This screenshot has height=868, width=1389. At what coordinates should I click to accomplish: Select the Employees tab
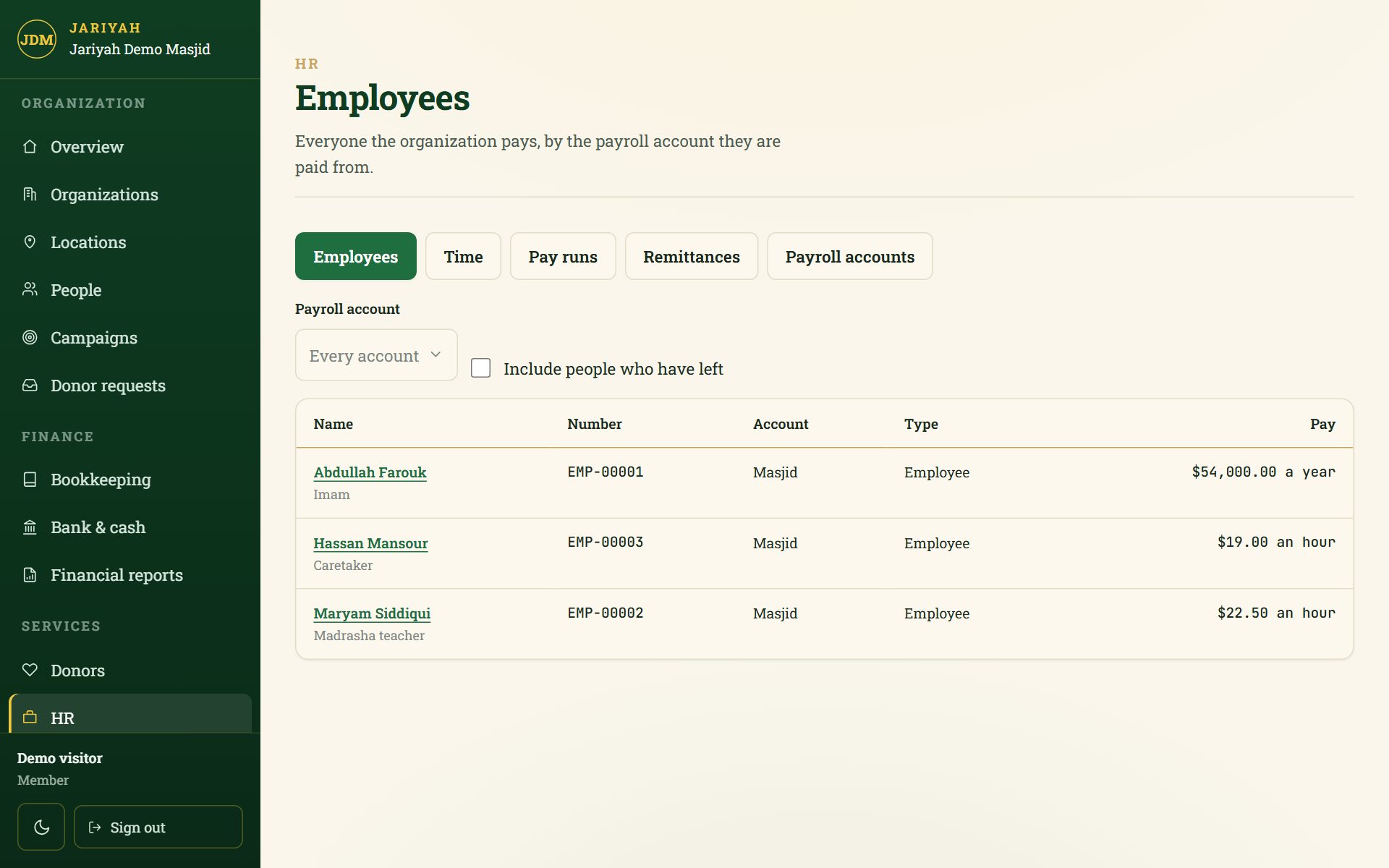356,256
